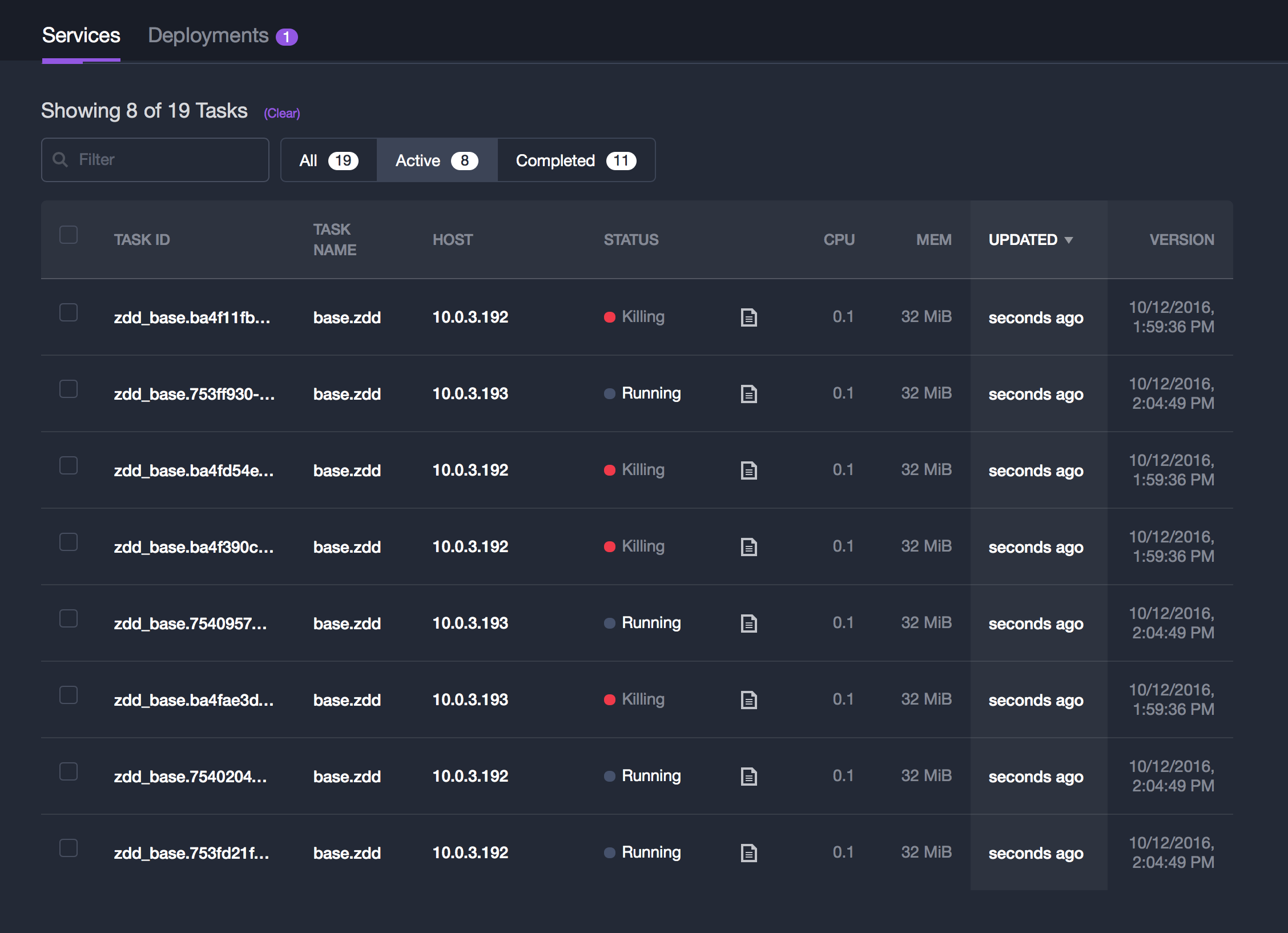This screenshot has width=1288, height=933.
Task: Clear the task filter via Clear link
Action: pos(281,113)
